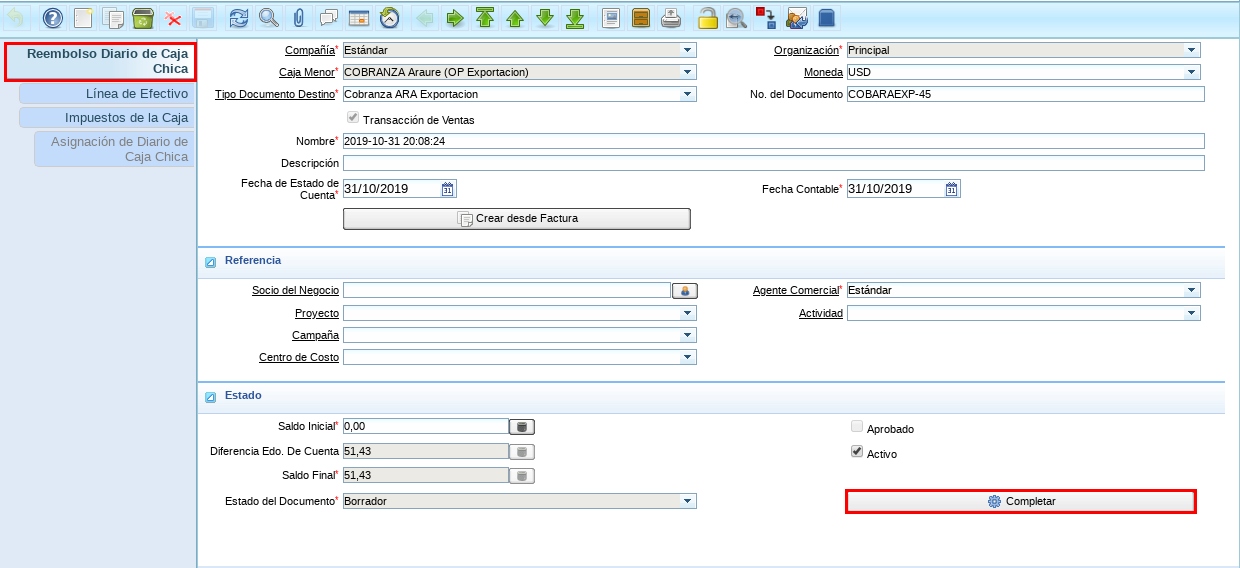Collapse the Referencia section

tap(211, 262)
